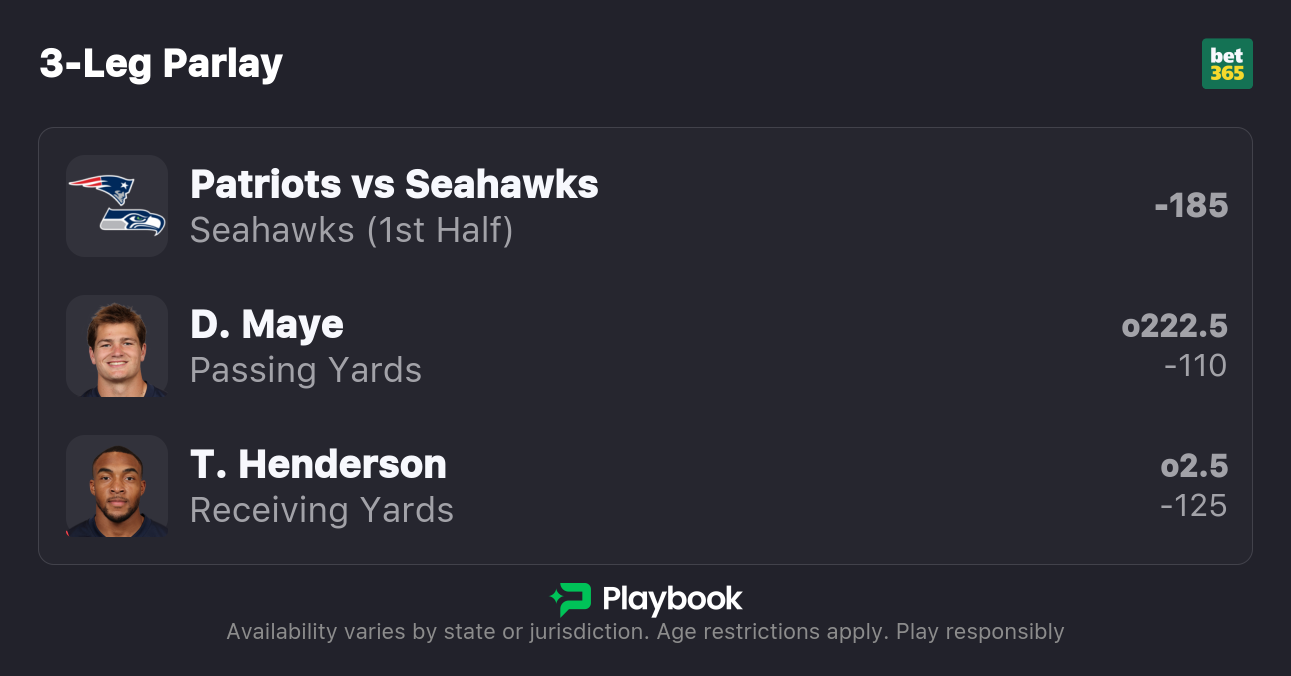The width and height of the screenshot is (1291, 676).
Task: Select the o222.5 passing yards line
Action: point(1174,326)
